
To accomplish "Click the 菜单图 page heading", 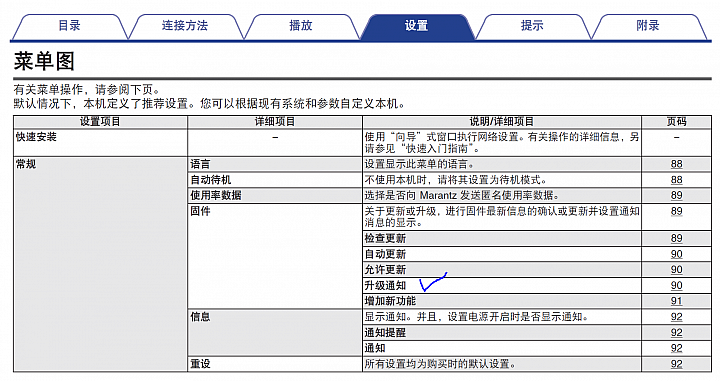I will 44,61.
